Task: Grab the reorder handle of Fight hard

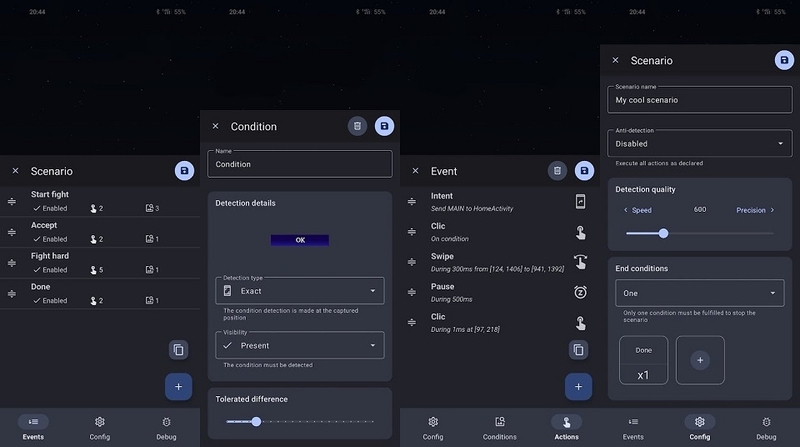Action: pyautogui.click(x=12, y=263)
